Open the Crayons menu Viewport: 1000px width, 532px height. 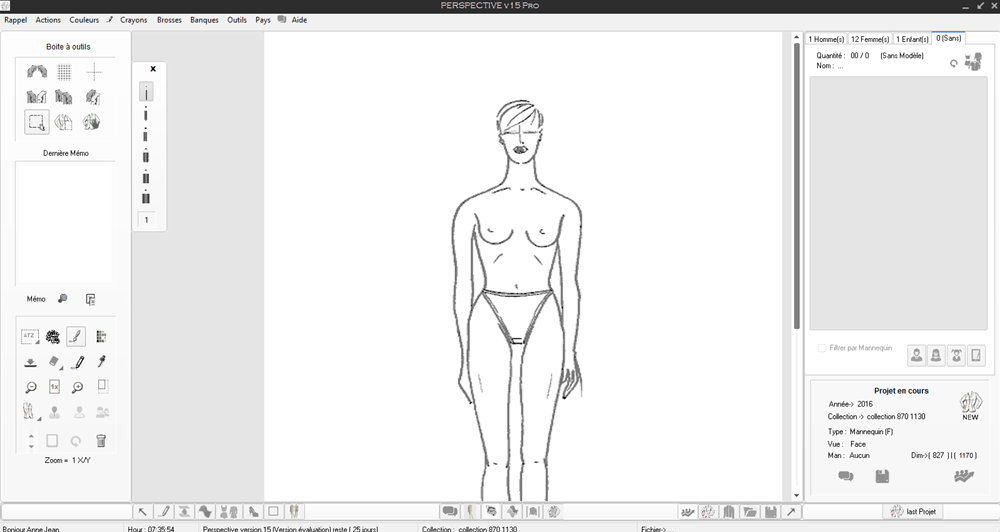click(x=133, y=20)
